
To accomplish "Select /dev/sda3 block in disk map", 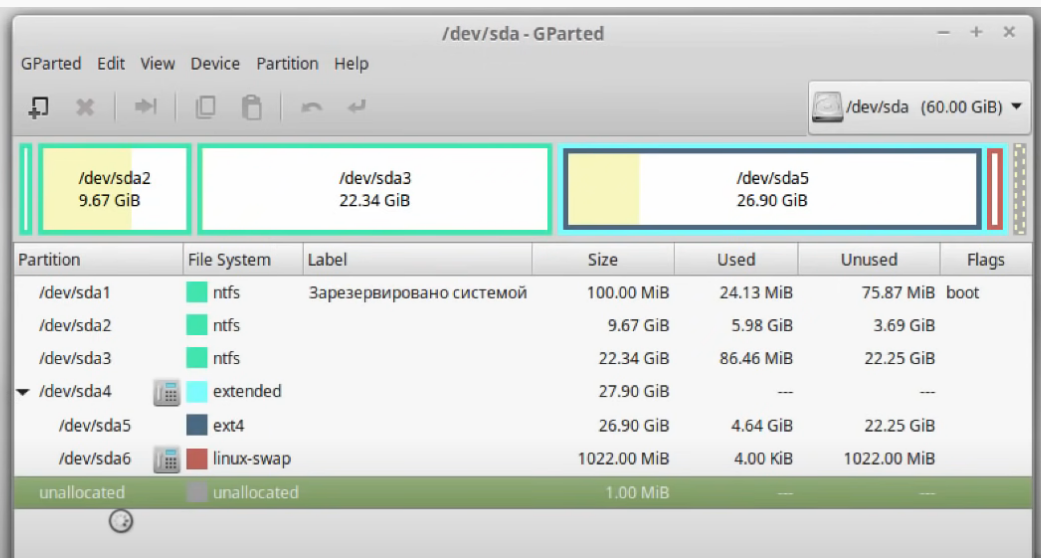I will pos(374,189).
